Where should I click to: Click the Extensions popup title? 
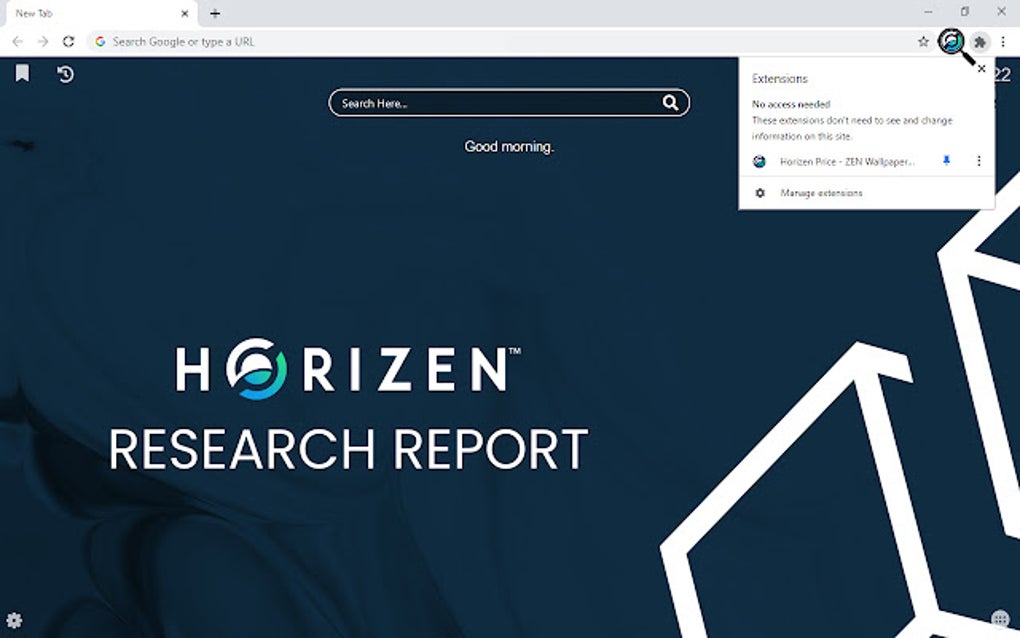coord(779,79)
